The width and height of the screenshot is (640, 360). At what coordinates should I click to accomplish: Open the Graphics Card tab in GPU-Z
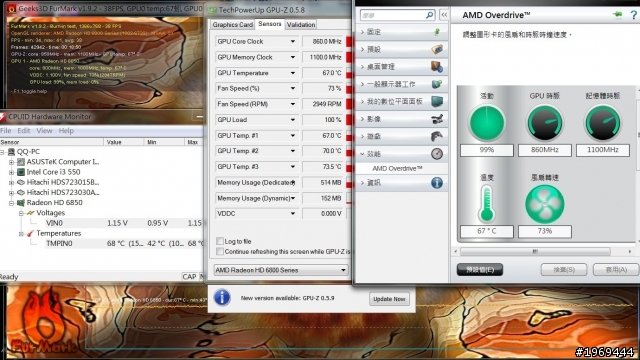[233, 24]
